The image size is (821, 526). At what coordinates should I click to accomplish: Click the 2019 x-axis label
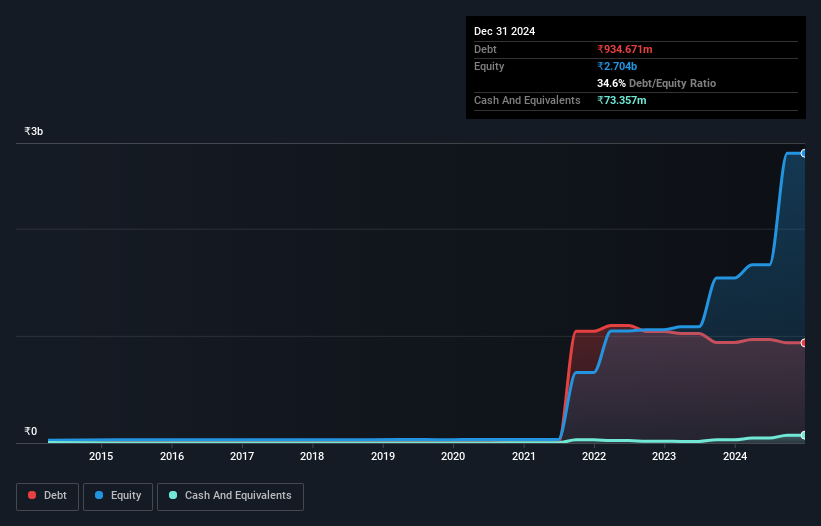coord(383,456)
